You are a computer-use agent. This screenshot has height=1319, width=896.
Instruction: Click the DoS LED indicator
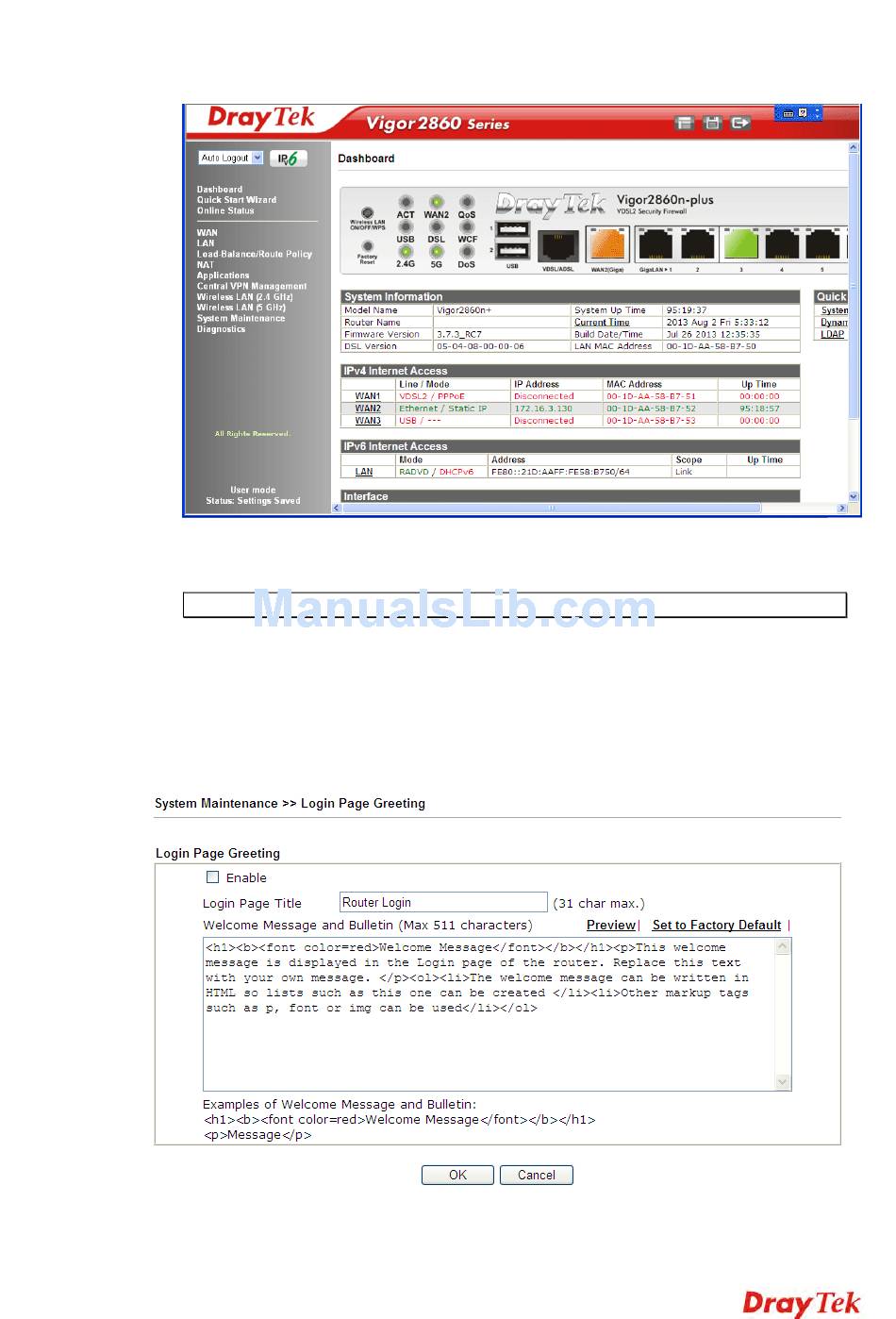[x=467, y=252]
